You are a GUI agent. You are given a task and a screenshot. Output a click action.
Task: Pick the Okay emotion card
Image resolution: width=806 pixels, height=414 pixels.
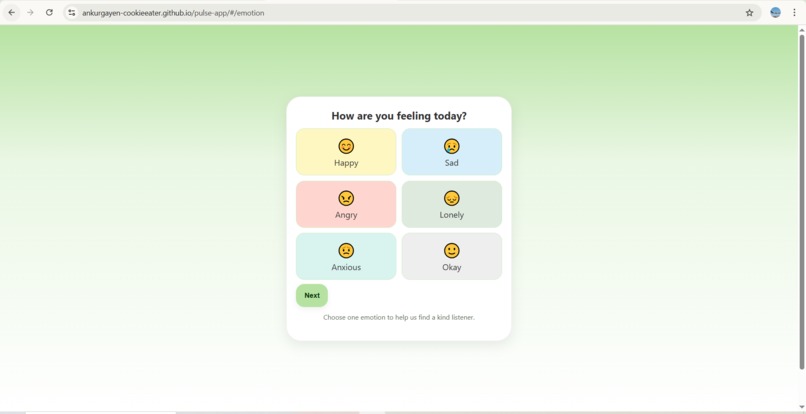point(451,256)
